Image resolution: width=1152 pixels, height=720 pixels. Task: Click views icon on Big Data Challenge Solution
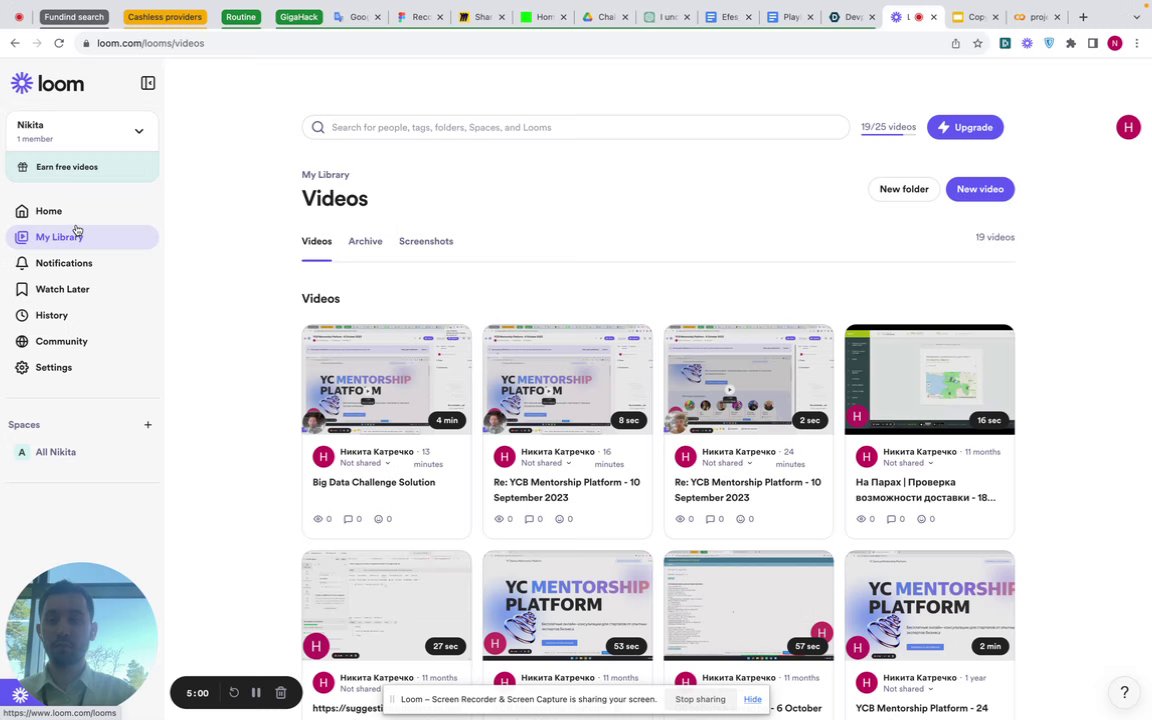click(x=318, y=519)
